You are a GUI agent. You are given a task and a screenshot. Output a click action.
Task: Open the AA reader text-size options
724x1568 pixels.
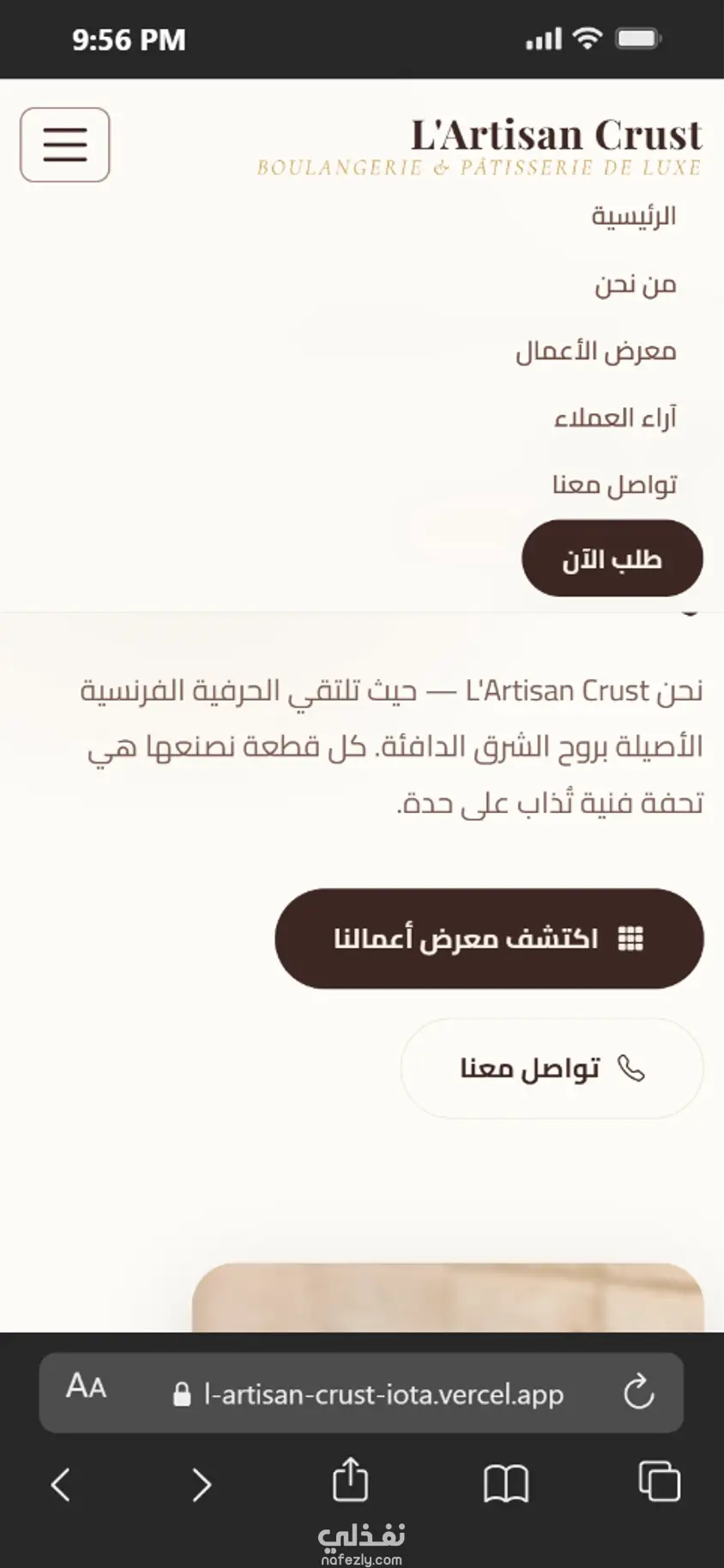point(87,1386)
